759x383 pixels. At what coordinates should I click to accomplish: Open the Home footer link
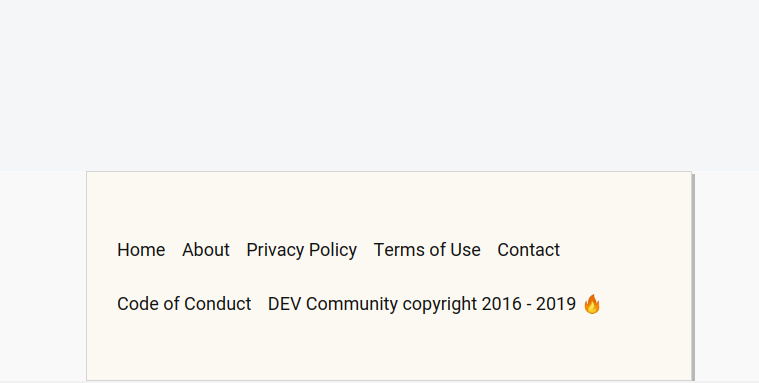coord(141,250)
